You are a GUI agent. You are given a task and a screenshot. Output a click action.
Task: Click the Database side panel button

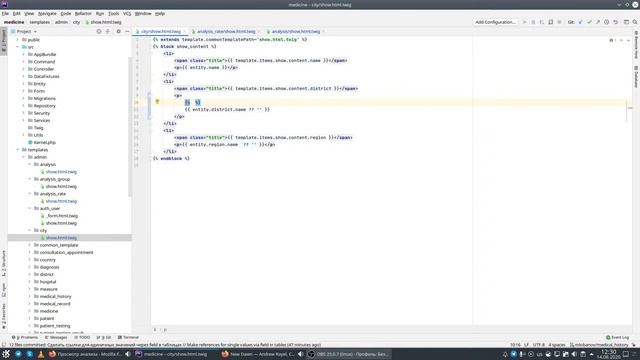coord(636,77)
